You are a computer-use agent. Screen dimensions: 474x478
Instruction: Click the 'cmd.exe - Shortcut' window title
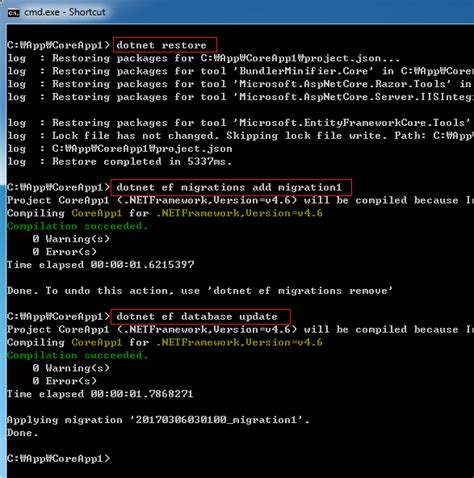[x=65, y=12]
